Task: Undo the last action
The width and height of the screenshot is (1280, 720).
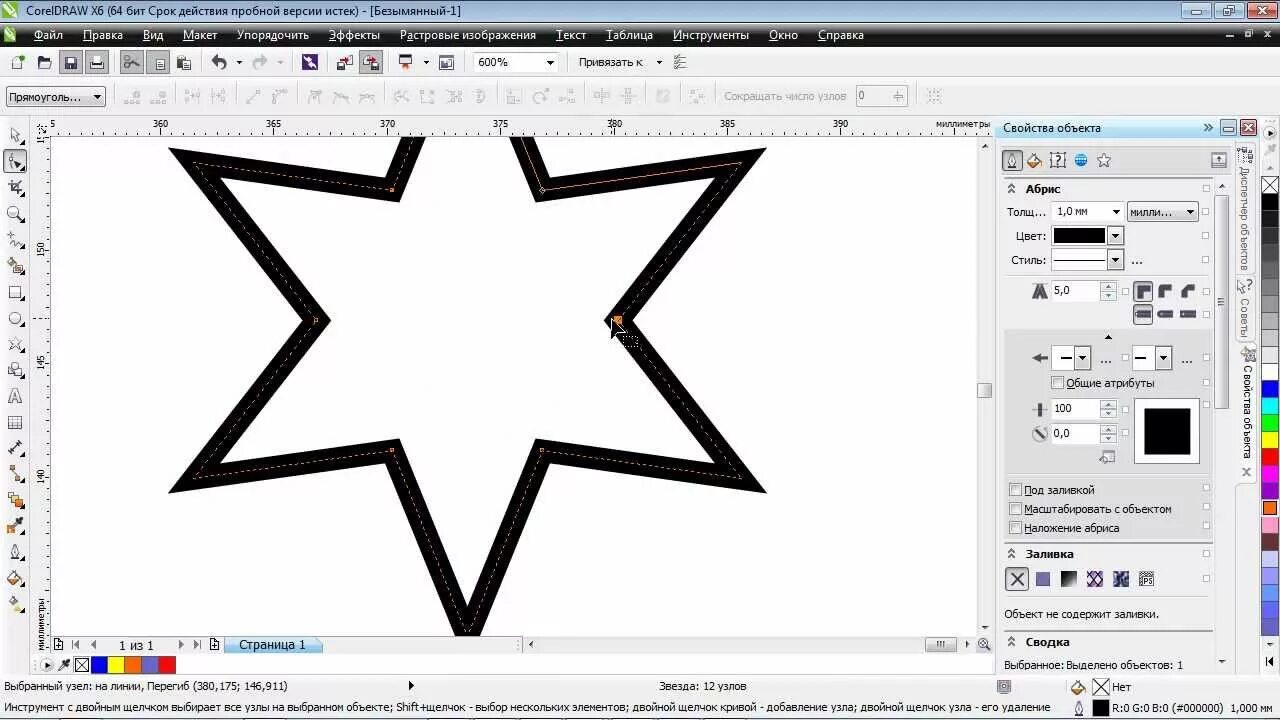Action: (218, 62)
